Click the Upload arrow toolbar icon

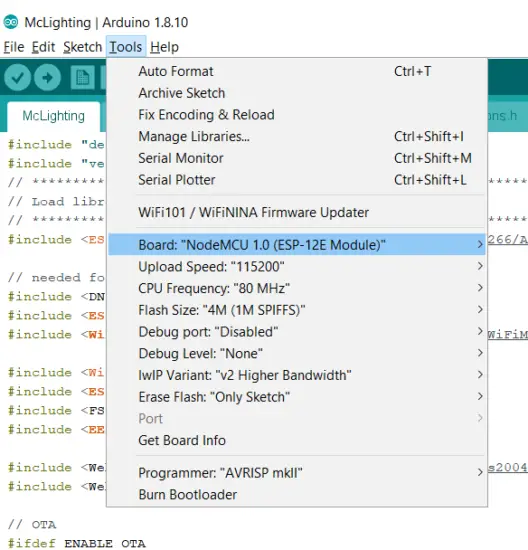(x=48, y=78)
